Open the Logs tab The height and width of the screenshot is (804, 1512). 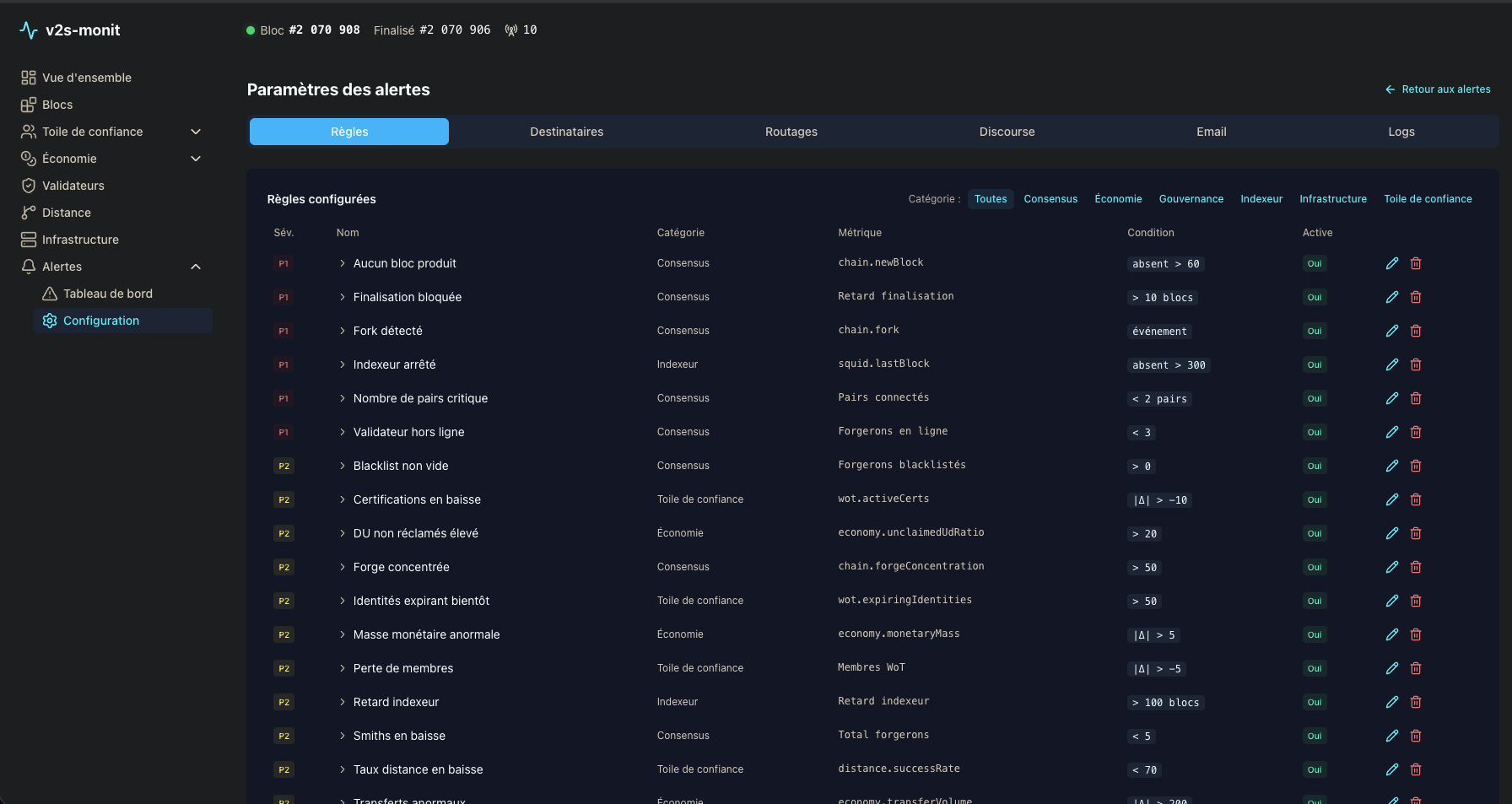[x=1401, y=132]
